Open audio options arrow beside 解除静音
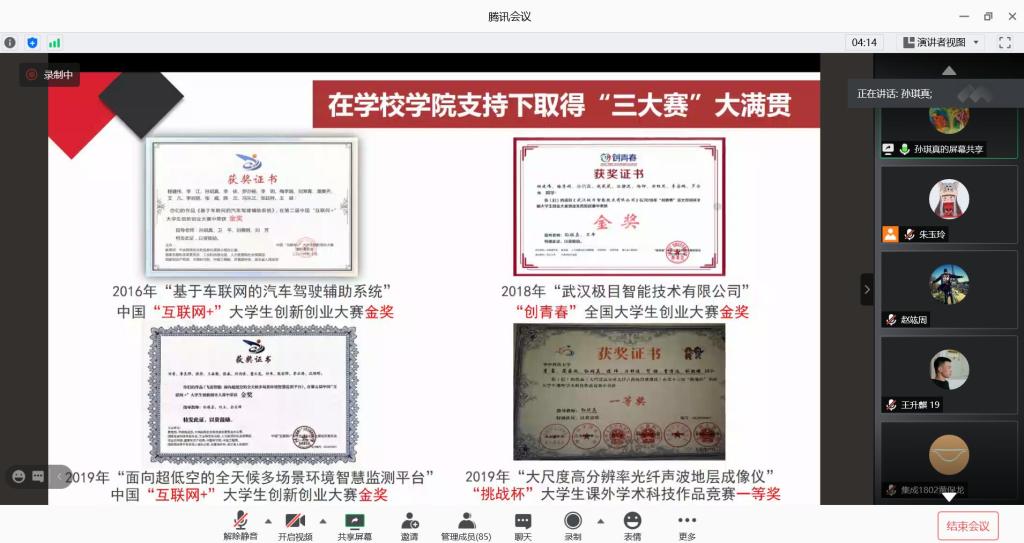The height and width of the screenshot is (543, 1024). click(x=268, y=521)
